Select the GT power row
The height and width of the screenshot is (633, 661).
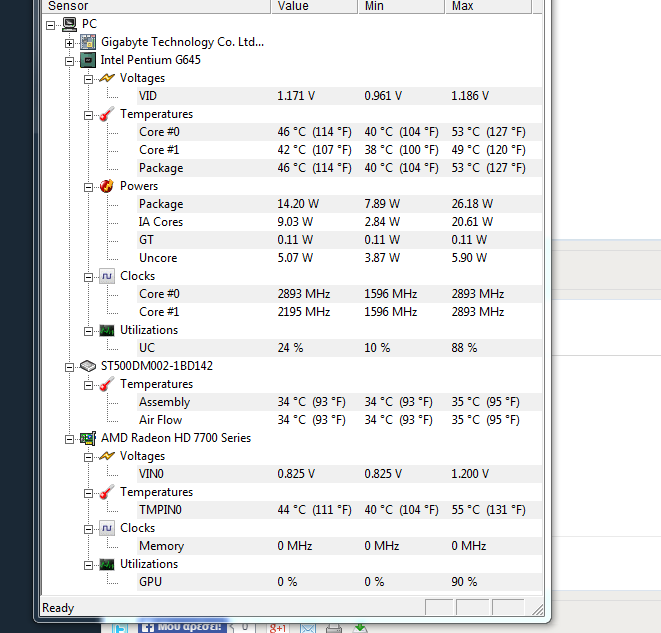[x=339, y=240]
